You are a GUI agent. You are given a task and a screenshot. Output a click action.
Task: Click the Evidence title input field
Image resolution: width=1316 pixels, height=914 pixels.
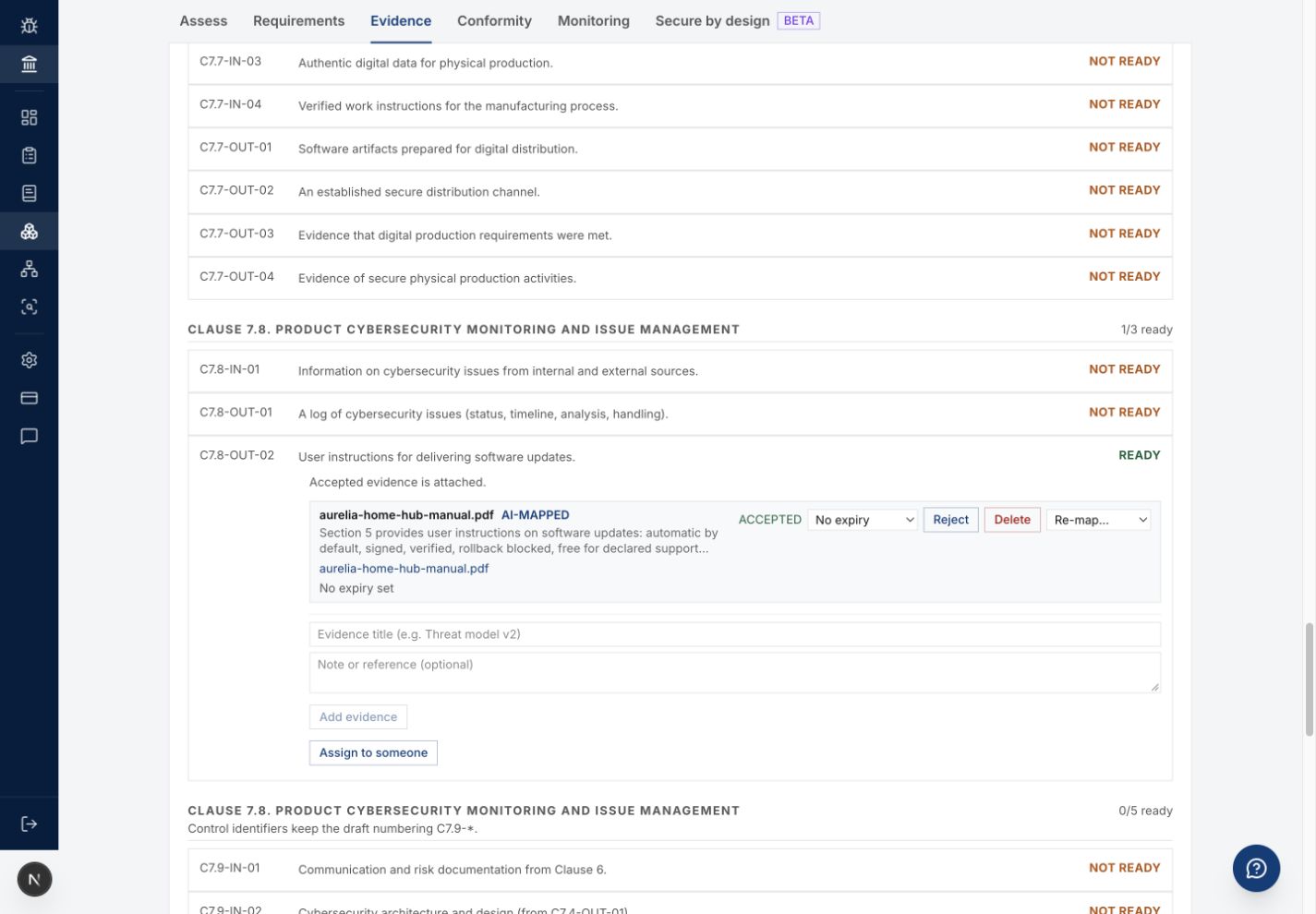click(x=734, y=634)
